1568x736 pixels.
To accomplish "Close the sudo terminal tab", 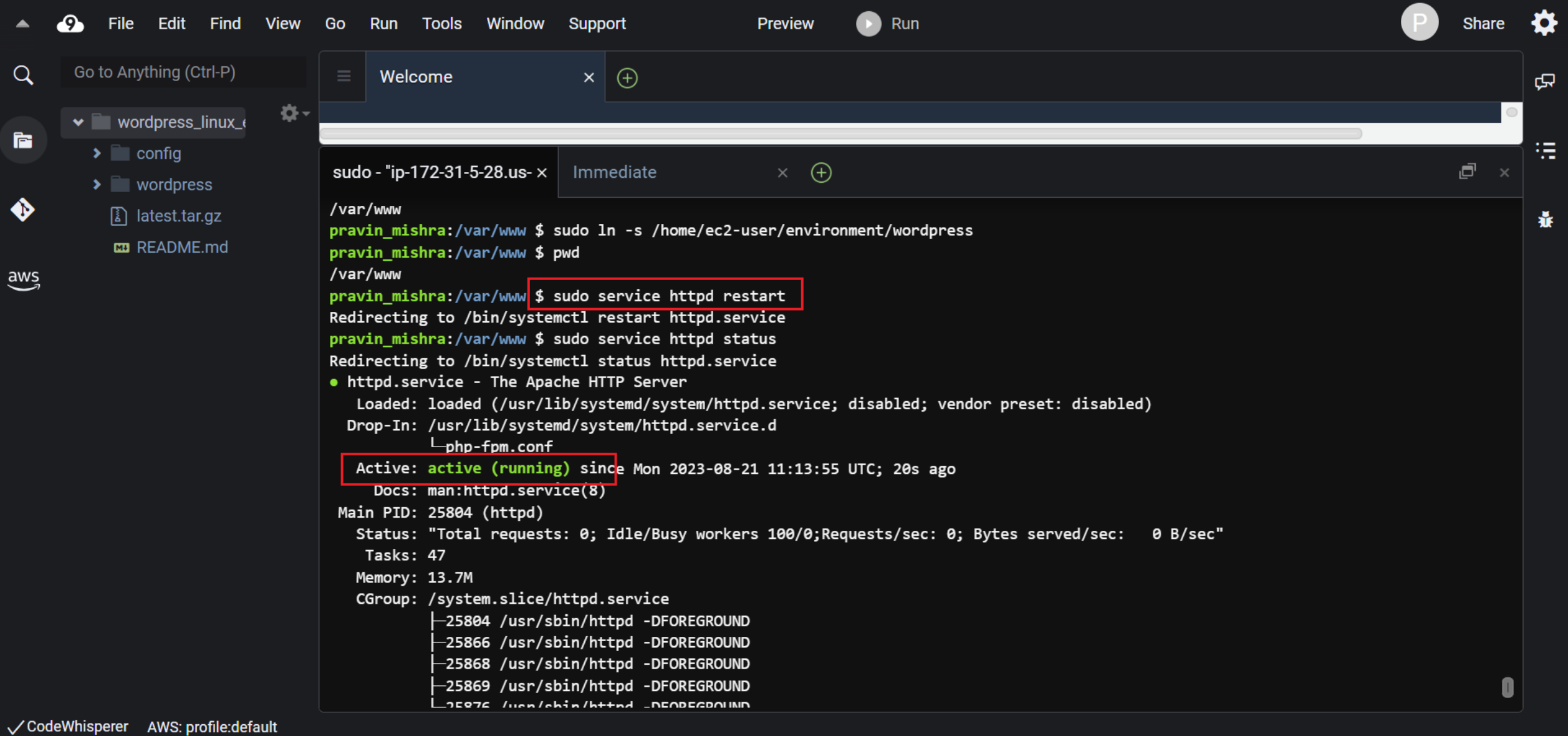I will pyautogui.click(x=542, y=173).
